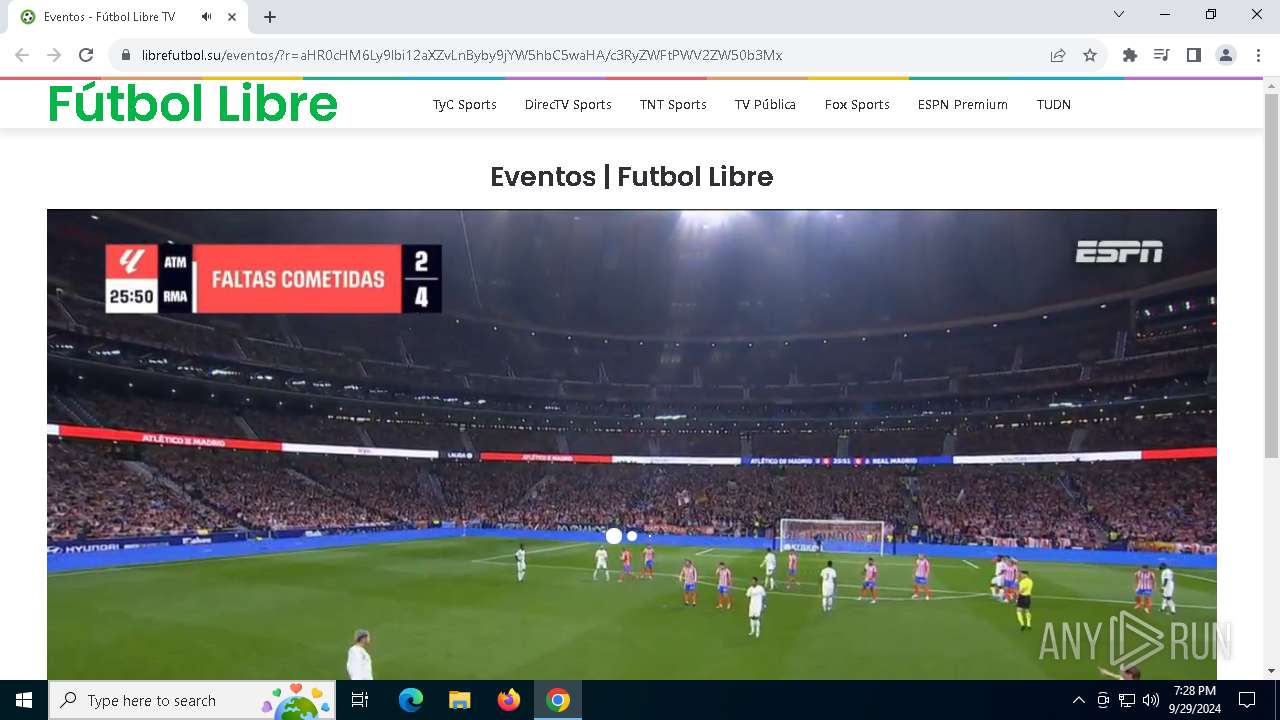Mute tab via speaker icon on tab
Screen dimensions: 1280x720
click(207, 17)
